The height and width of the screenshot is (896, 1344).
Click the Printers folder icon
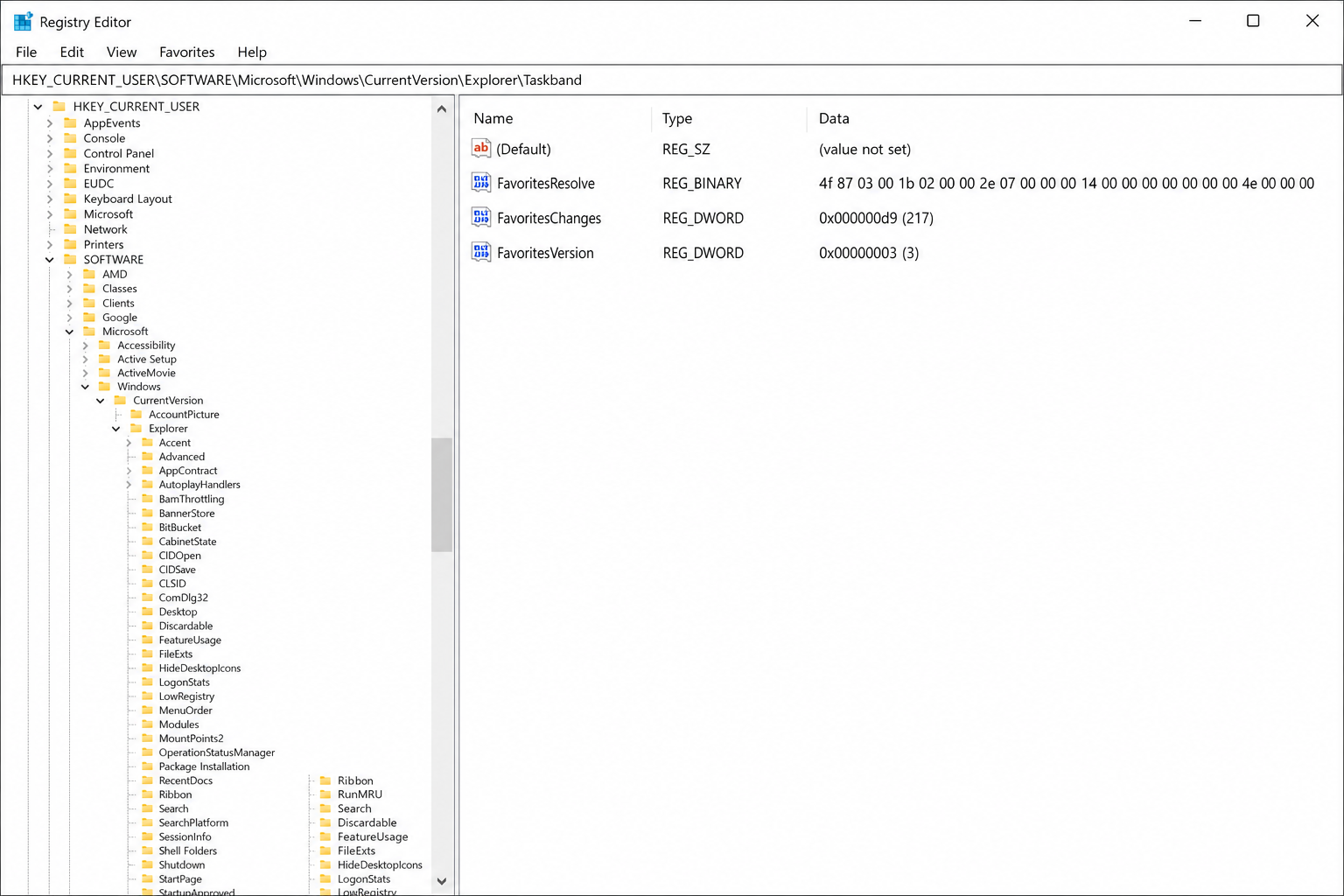70,244
